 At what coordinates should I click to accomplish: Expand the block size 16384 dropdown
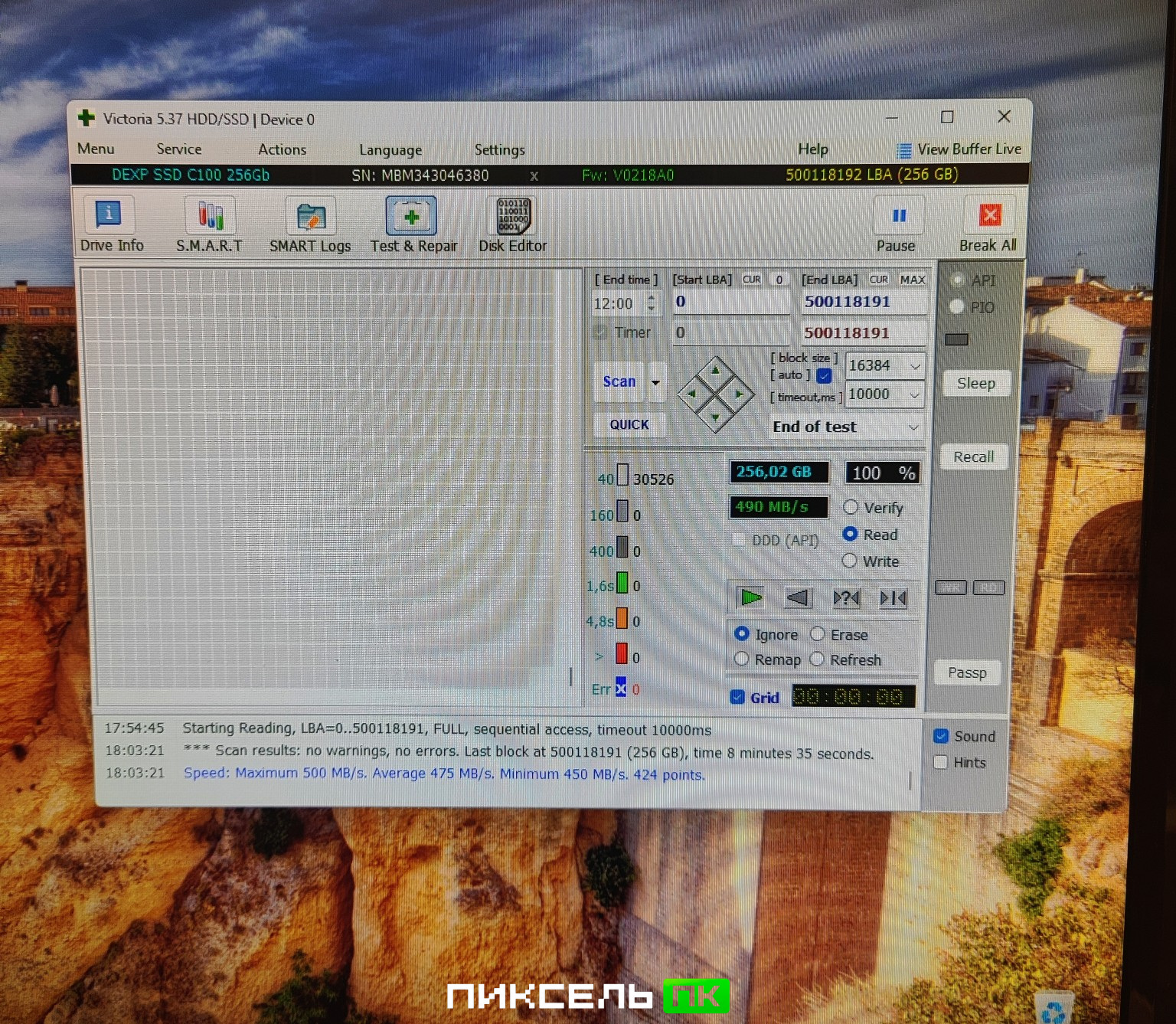click(914, 366)
